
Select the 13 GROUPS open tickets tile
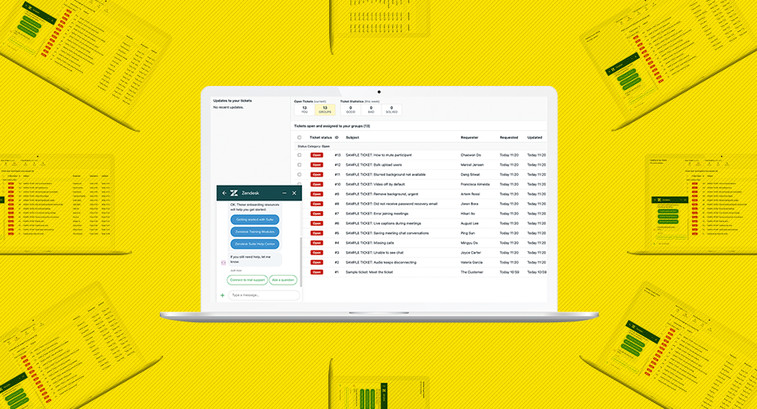click(x=325, y=110)
